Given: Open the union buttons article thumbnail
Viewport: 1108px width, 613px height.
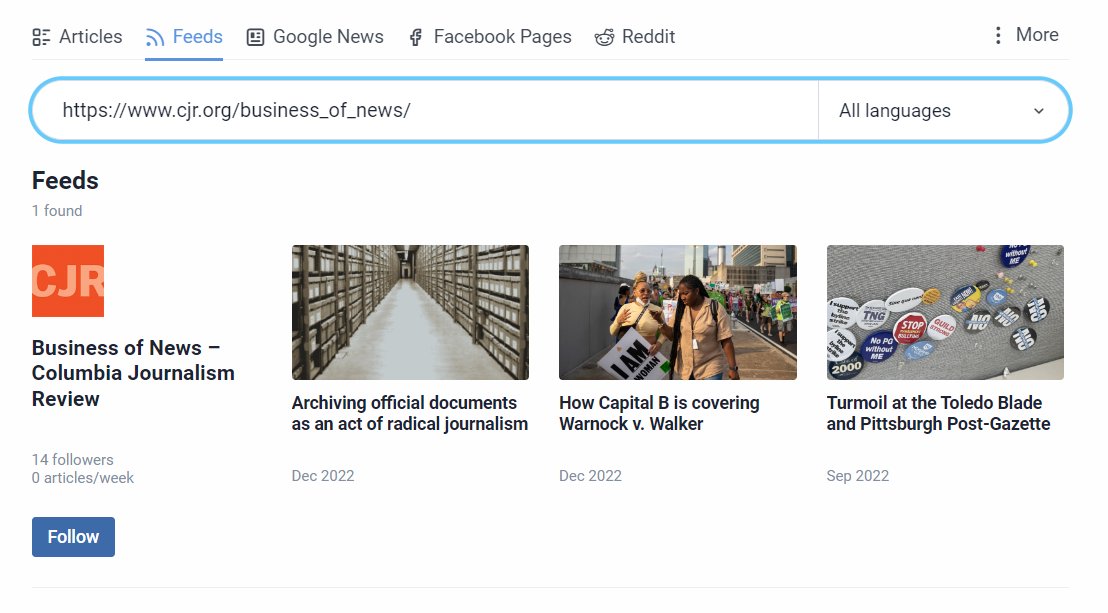Looking at the screenshot, I should pyautogui.click(x=945, y=313).
